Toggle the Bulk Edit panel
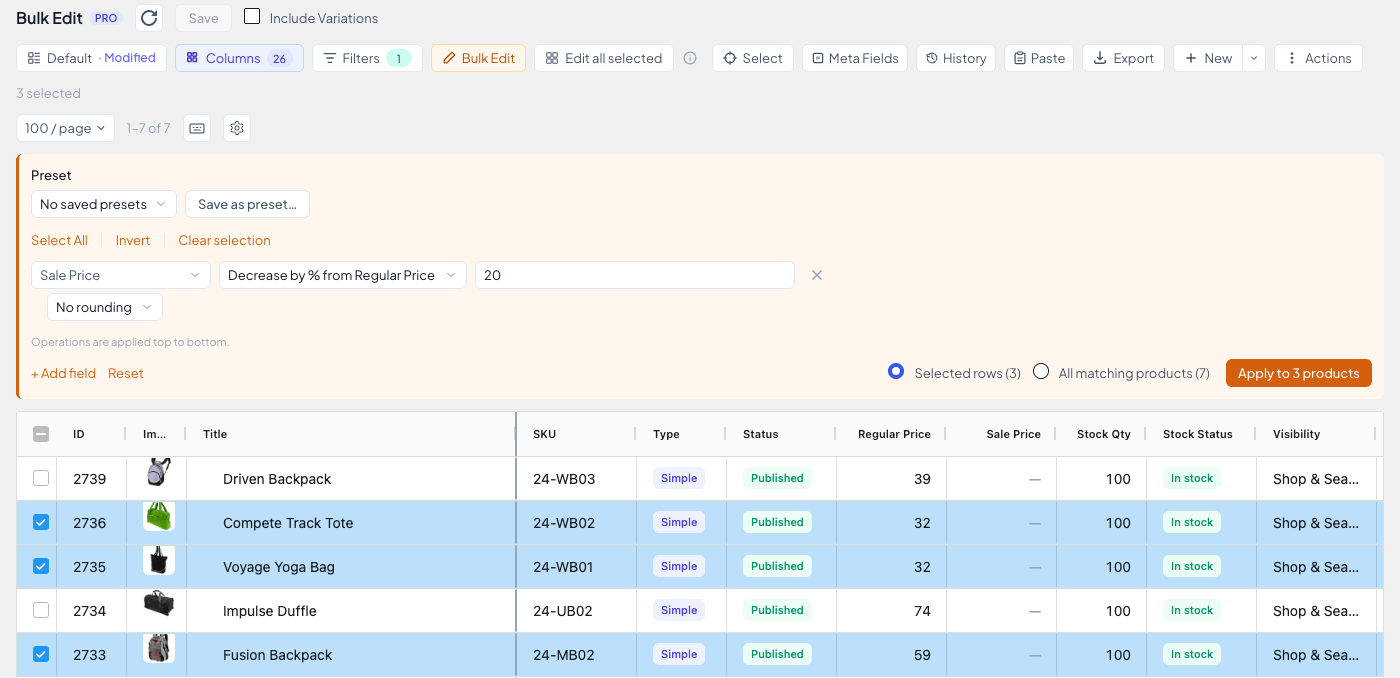 tap(478, 58)
